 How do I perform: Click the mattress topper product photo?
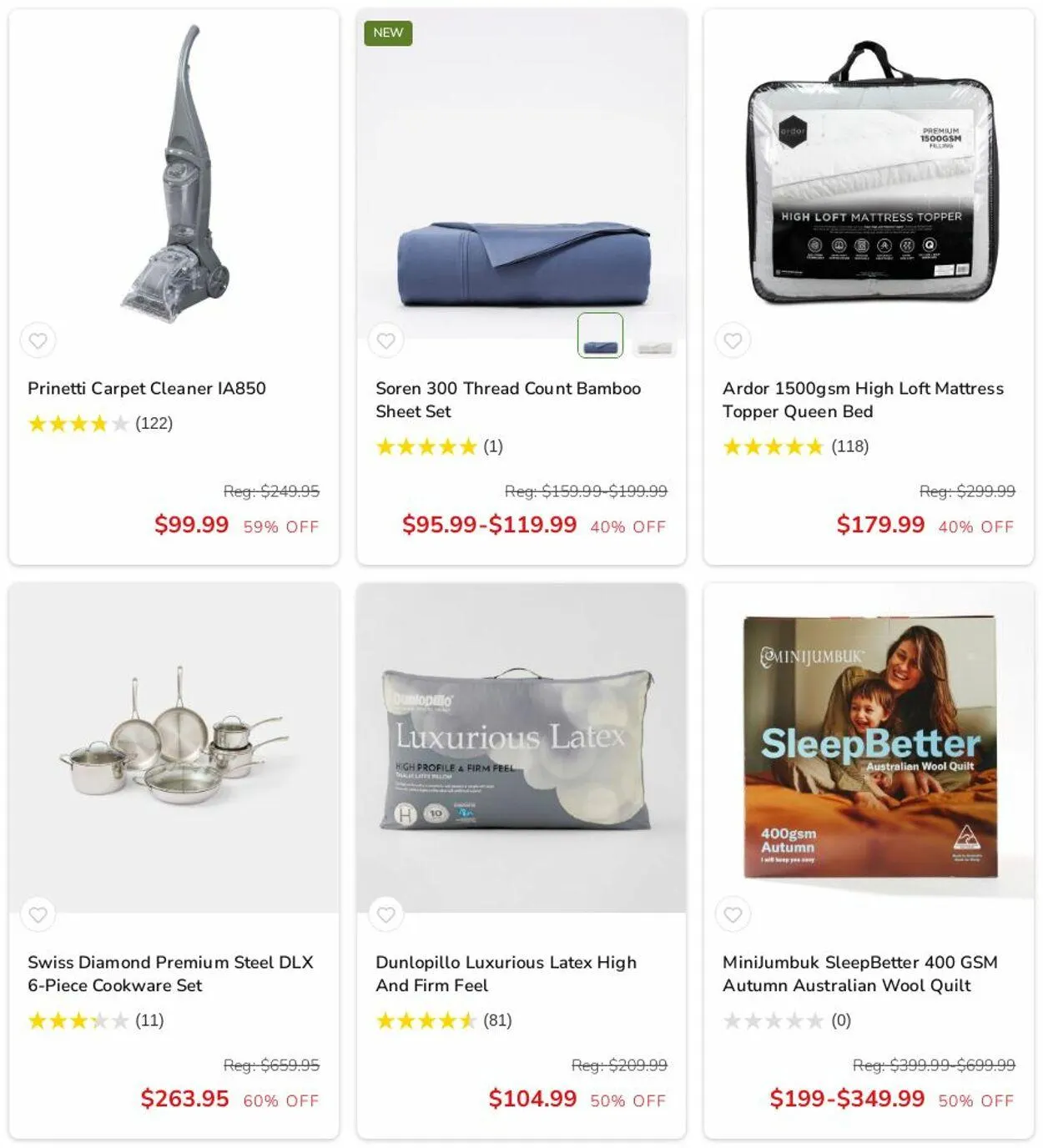pos(869,172)
